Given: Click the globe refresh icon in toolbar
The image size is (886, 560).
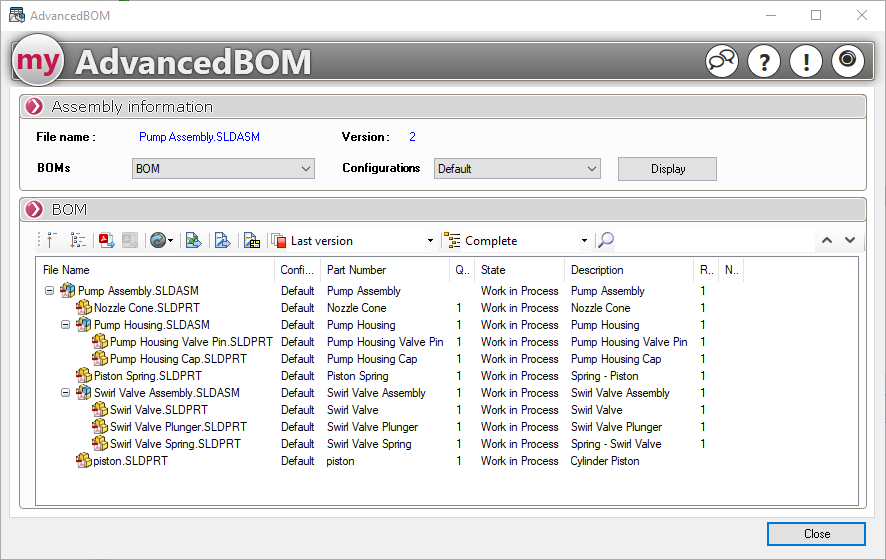Looking at the screenshot, I should click(x=157, y=240).
